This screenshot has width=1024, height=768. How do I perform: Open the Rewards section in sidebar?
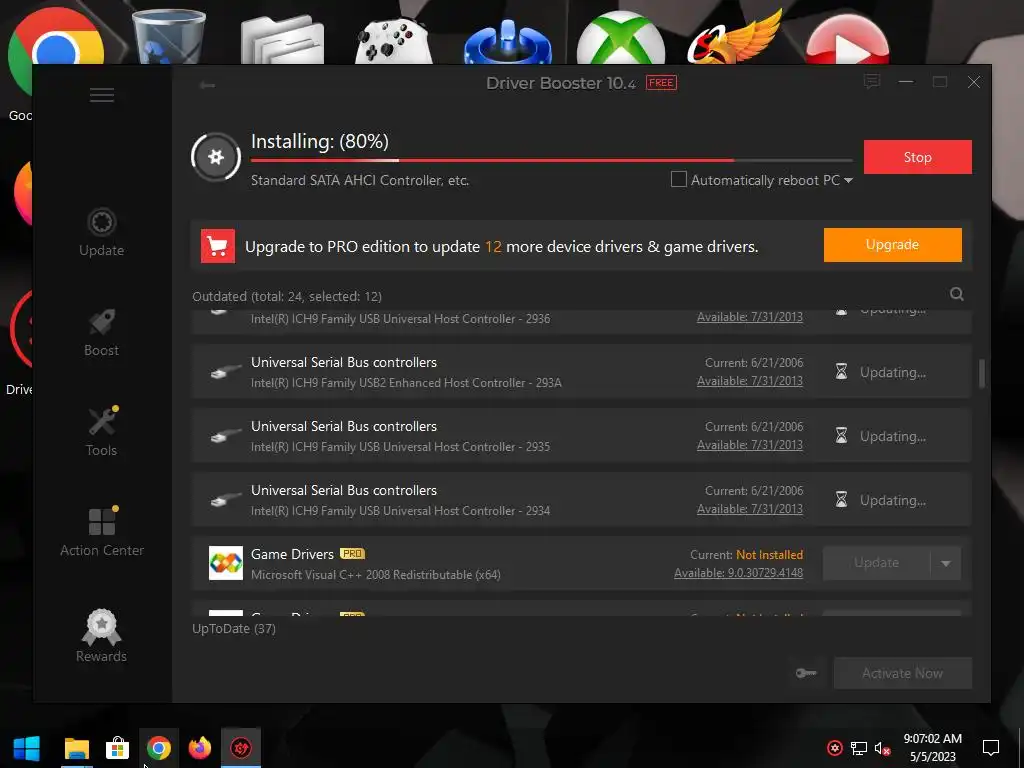coord(101,635)
